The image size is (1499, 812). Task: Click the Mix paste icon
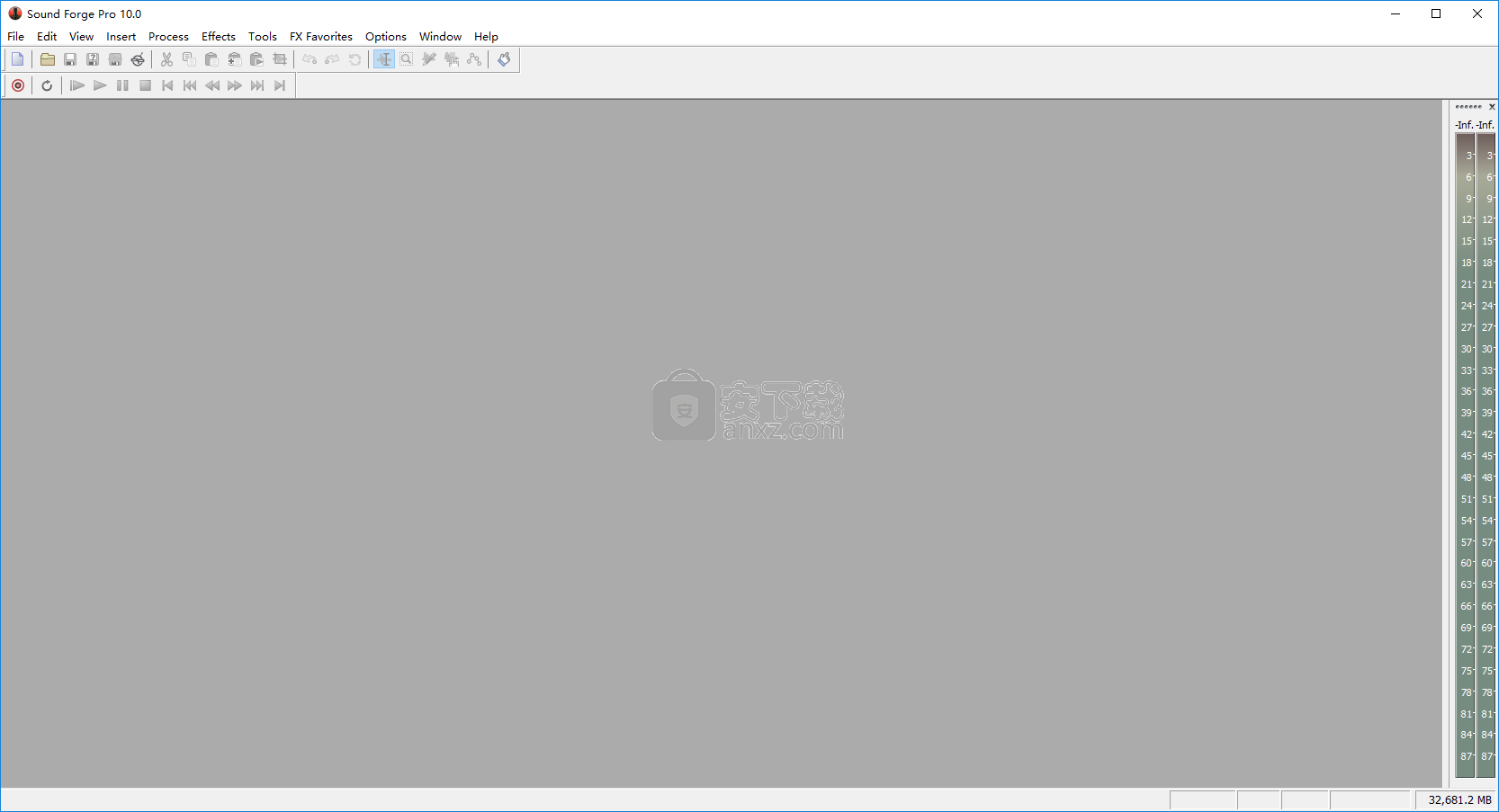click(x=234, y=59)
